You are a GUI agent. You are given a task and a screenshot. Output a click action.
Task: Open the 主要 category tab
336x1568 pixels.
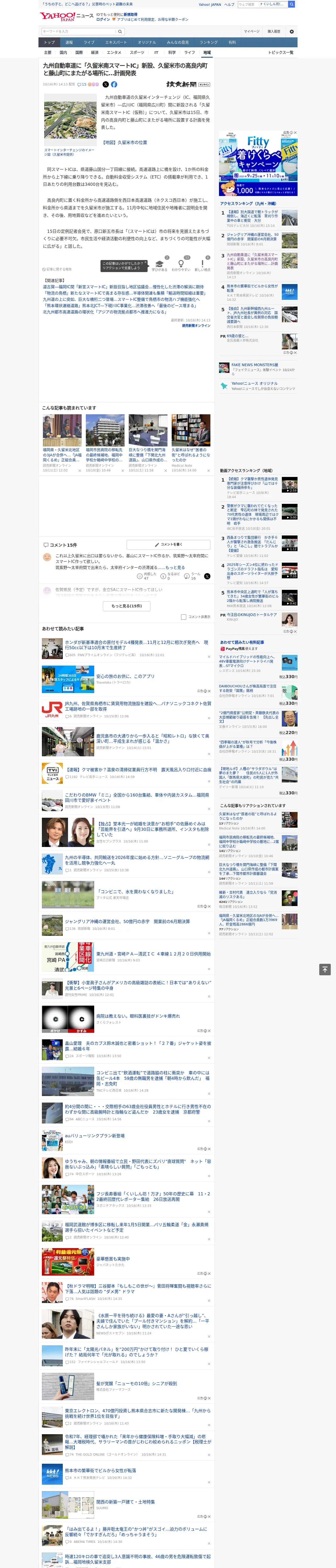(48, 52)
